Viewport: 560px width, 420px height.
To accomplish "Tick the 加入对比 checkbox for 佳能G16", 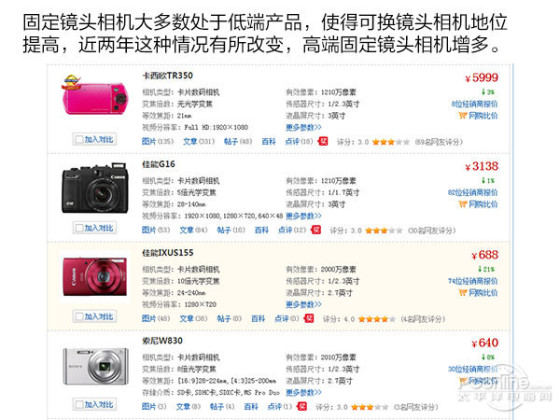I will click(x=79, y=228).
